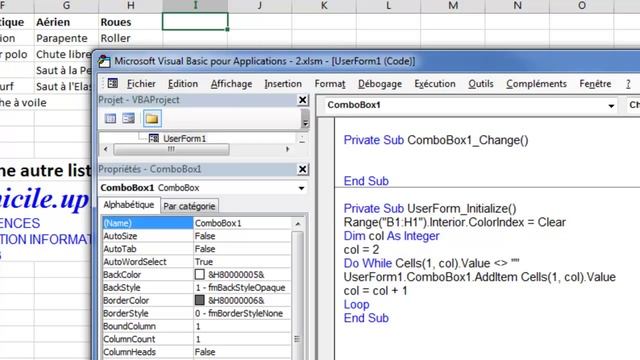Viewport: 640px width, 360px height.
Task: Click the Loop code line
Action: click(356, 304)
